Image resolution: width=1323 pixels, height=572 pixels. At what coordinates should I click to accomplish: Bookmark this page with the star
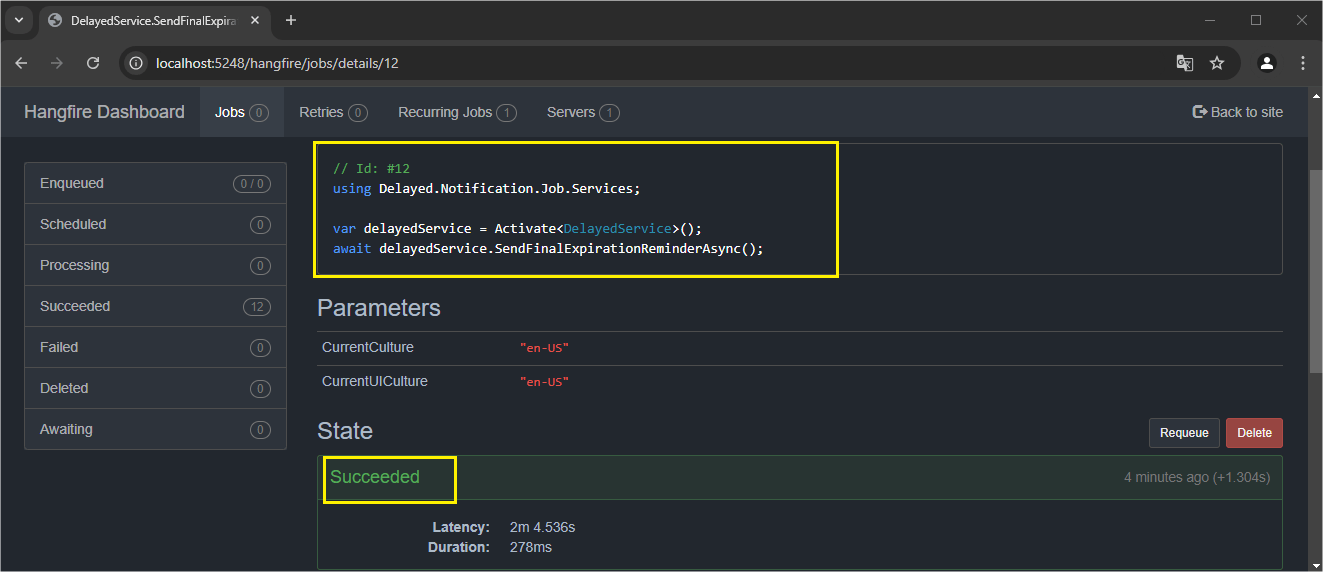(1217, 63)
